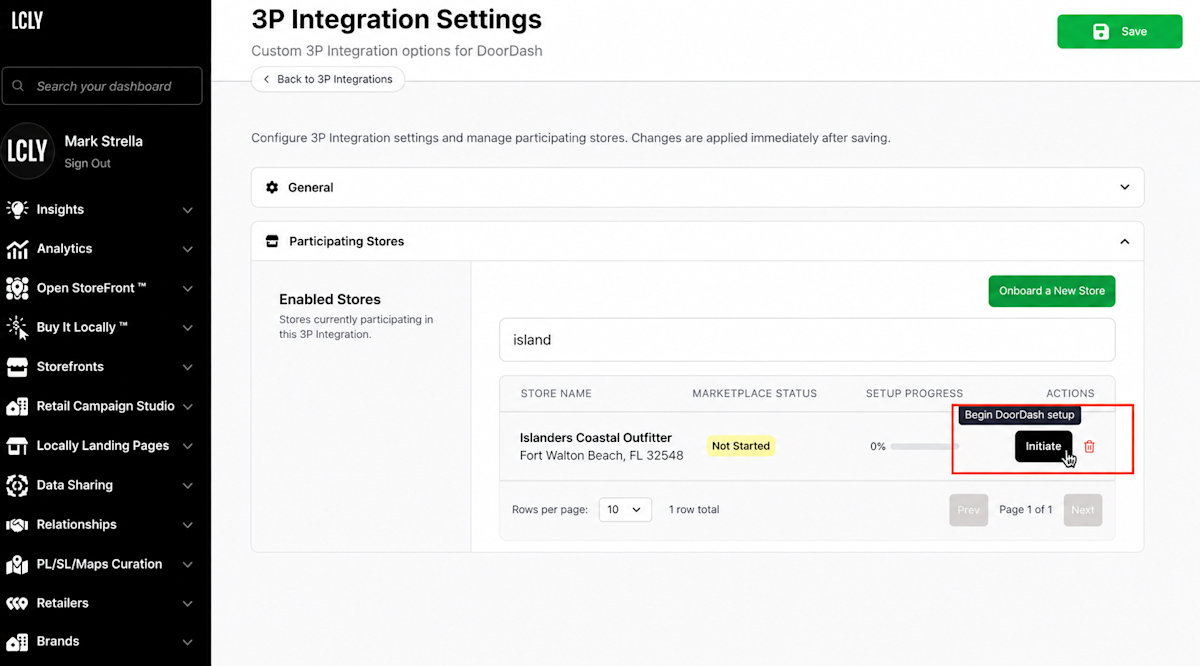Click the Sign Out link
The image size is (1200, 666).
(x=88, y=163)
